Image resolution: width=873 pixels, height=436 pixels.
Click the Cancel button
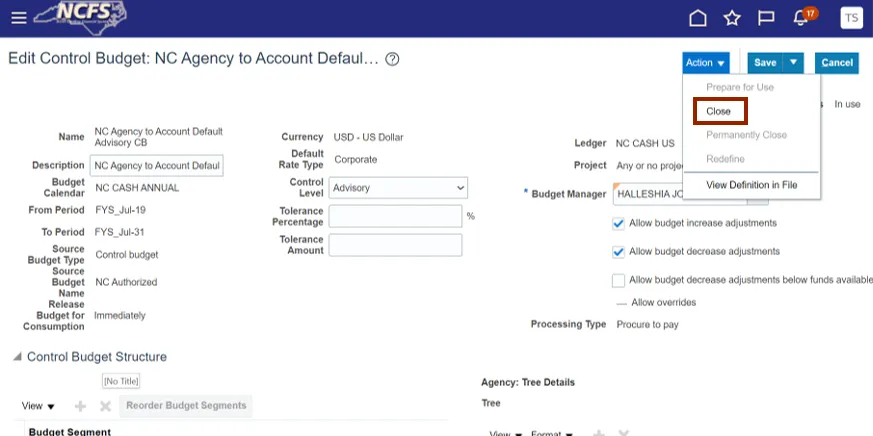836,63
